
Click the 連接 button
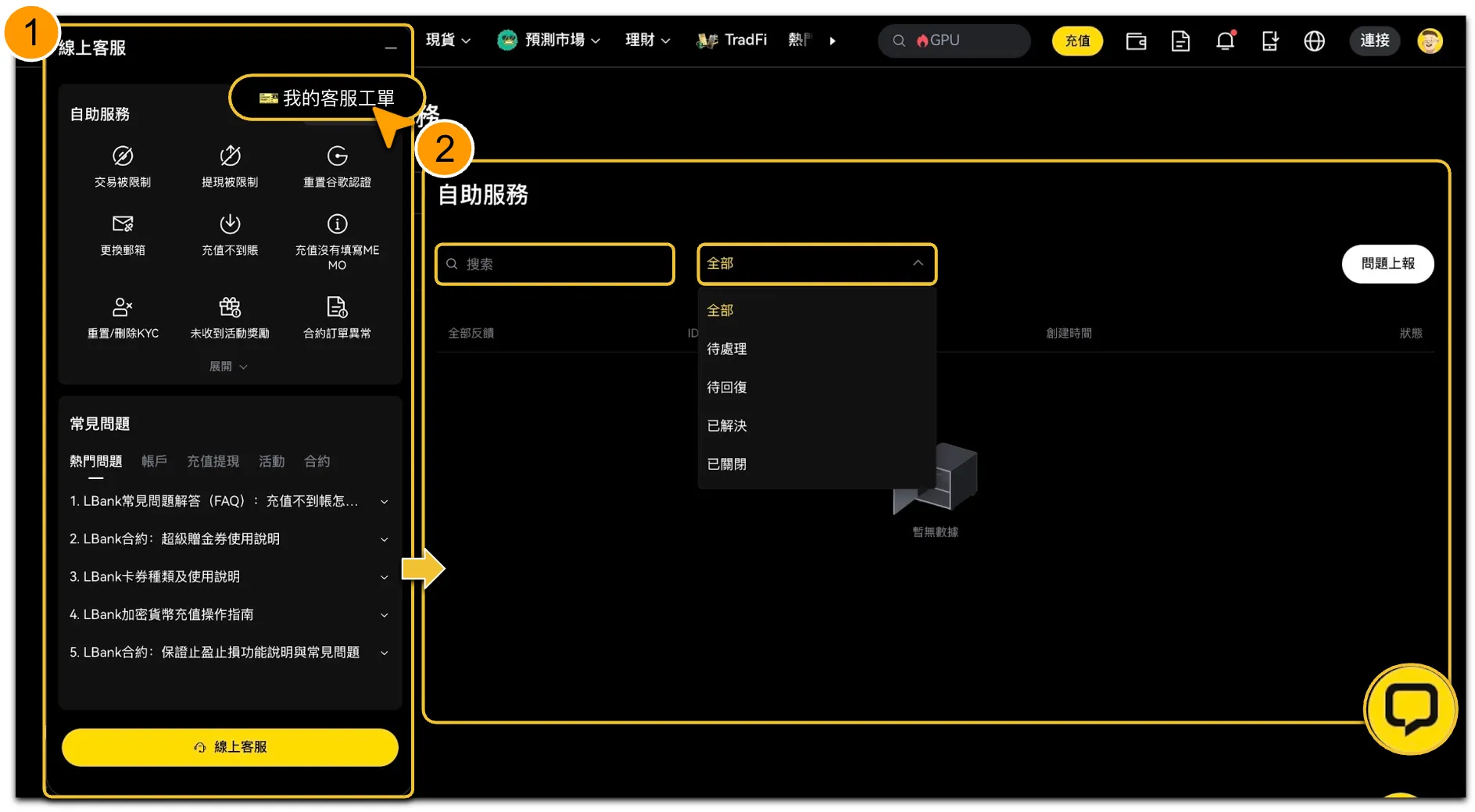(1374, 41)
